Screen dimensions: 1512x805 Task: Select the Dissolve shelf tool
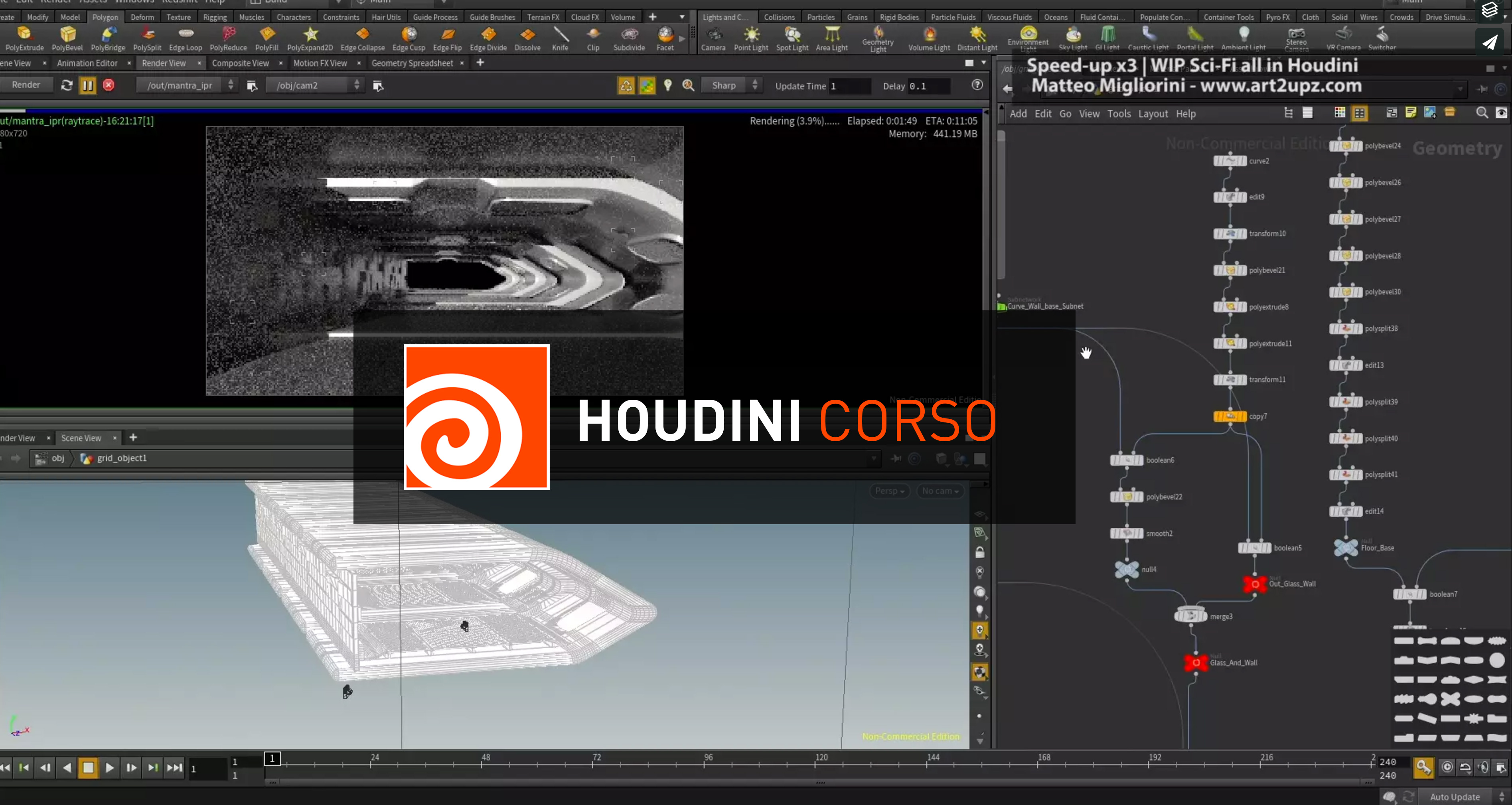point(528,39)
